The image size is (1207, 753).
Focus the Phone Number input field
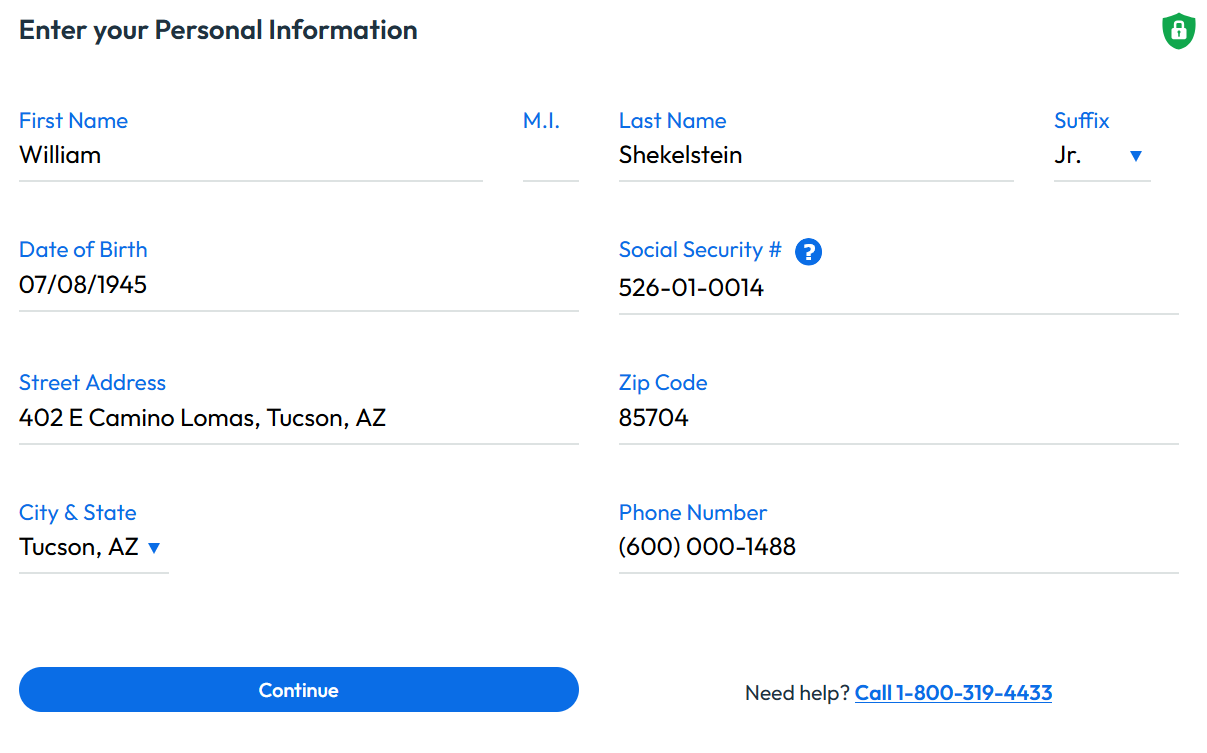tap(898, 548)
